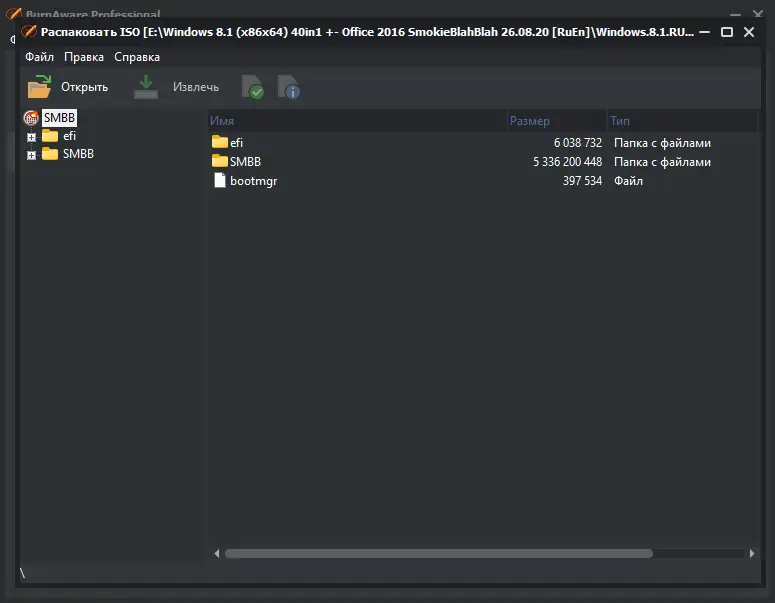This screenshot has width=775, height=603.
Task: Maximize the Распаковать ISO window
Action: [x=727, y=32]
